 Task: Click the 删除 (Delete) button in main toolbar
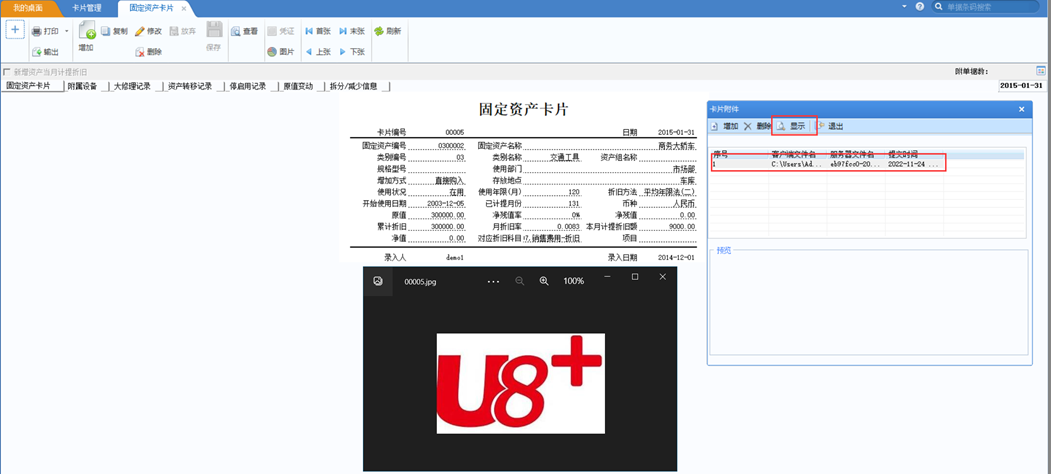tap(148, 52)
